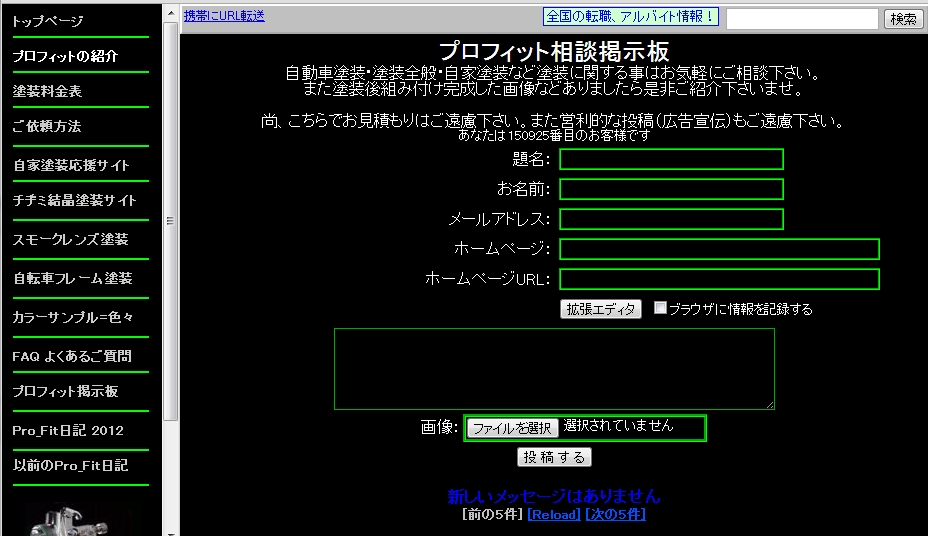Viewport: 928px width, 536px height.
Task: Click the message body textarea
Action: 554,369
